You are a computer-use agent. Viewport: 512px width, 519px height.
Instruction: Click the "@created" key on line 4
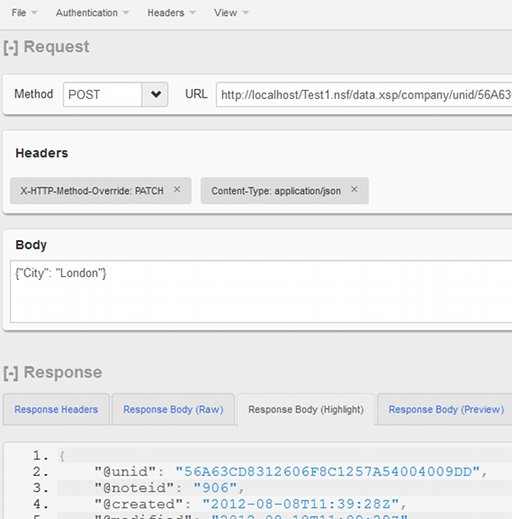(x=139, y=504)
